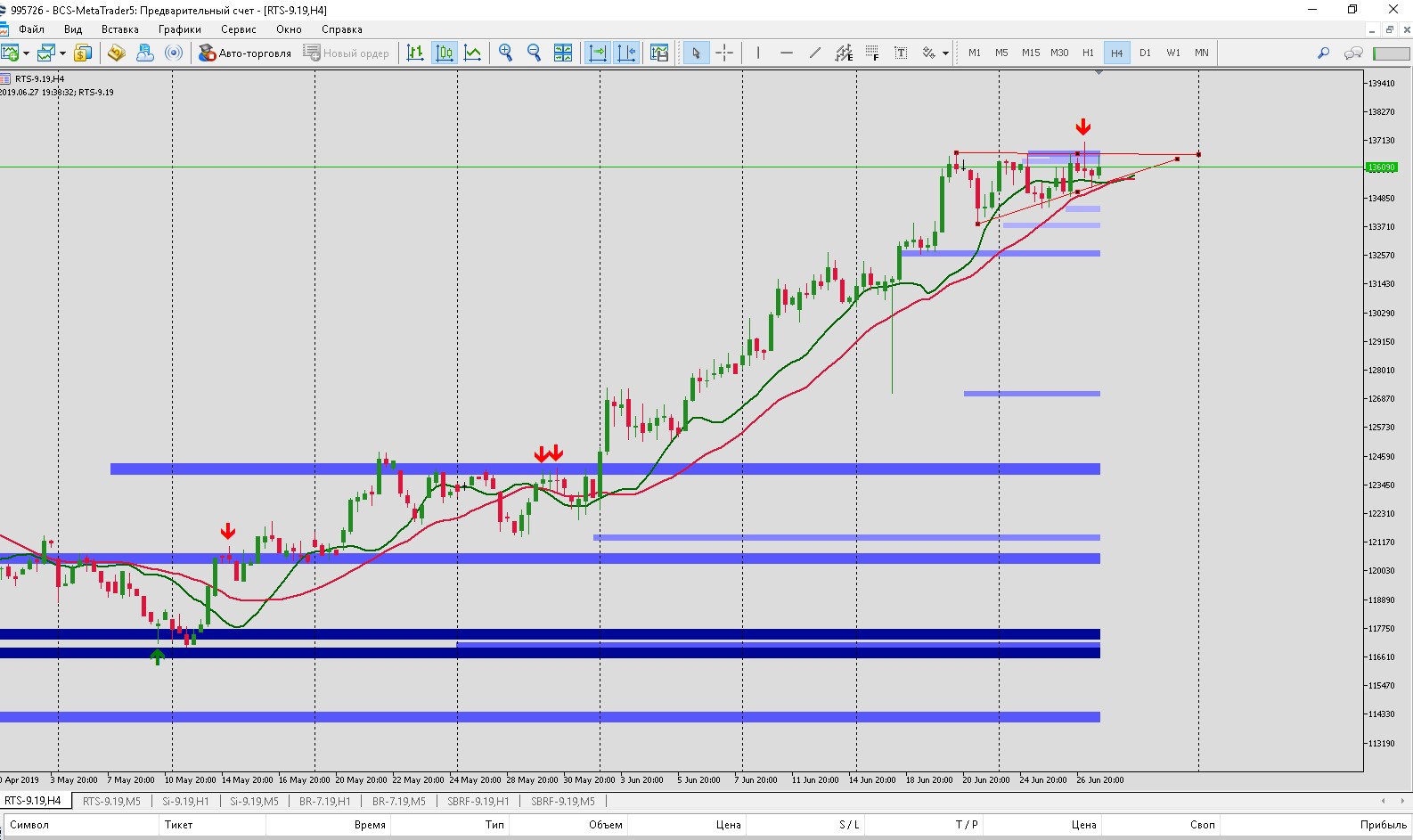Open the new chart icon

[x=10, y=53]
